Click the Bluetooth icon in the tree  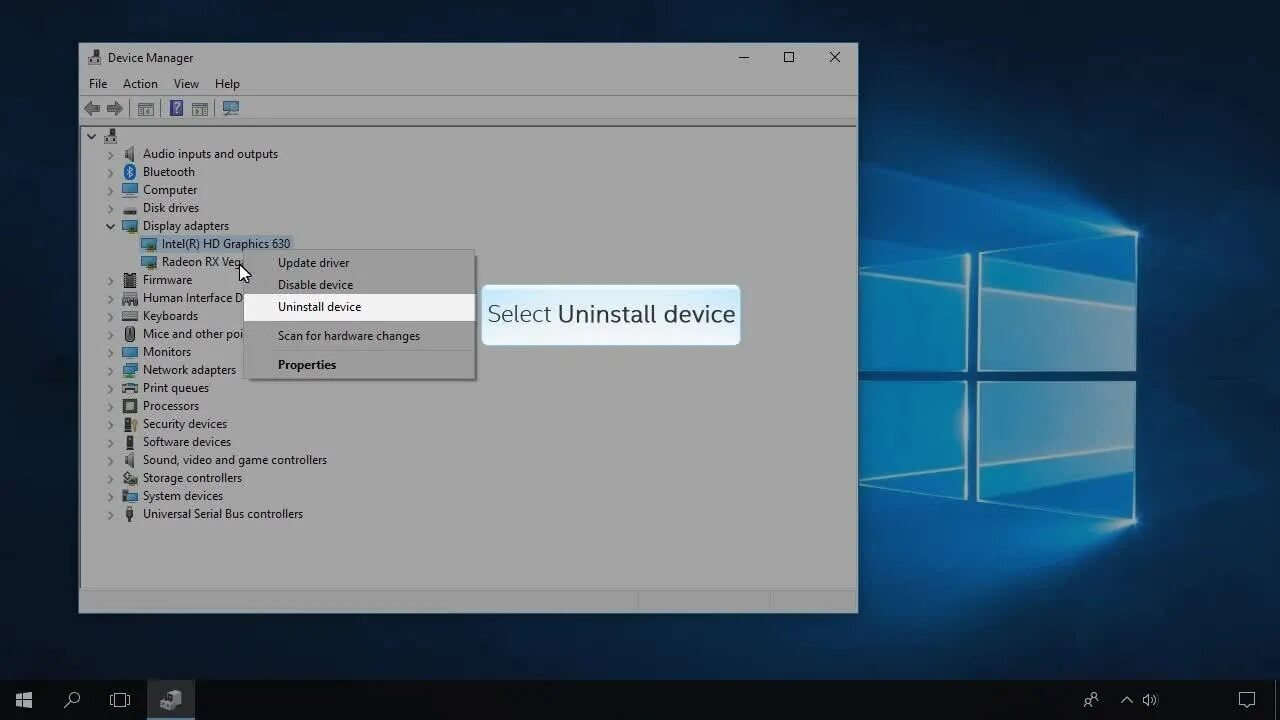(x=130, y=172)
